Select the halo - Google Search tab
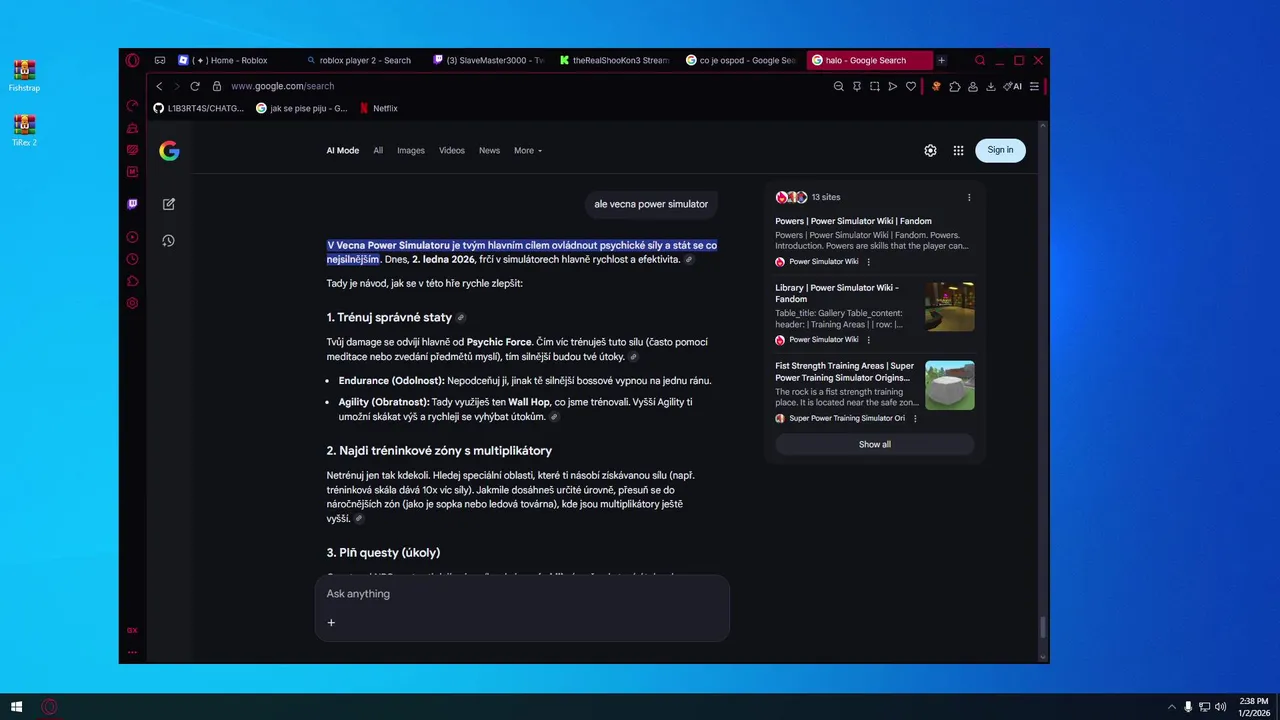This screenshot has width=1280, height=720. pos(868,60)
